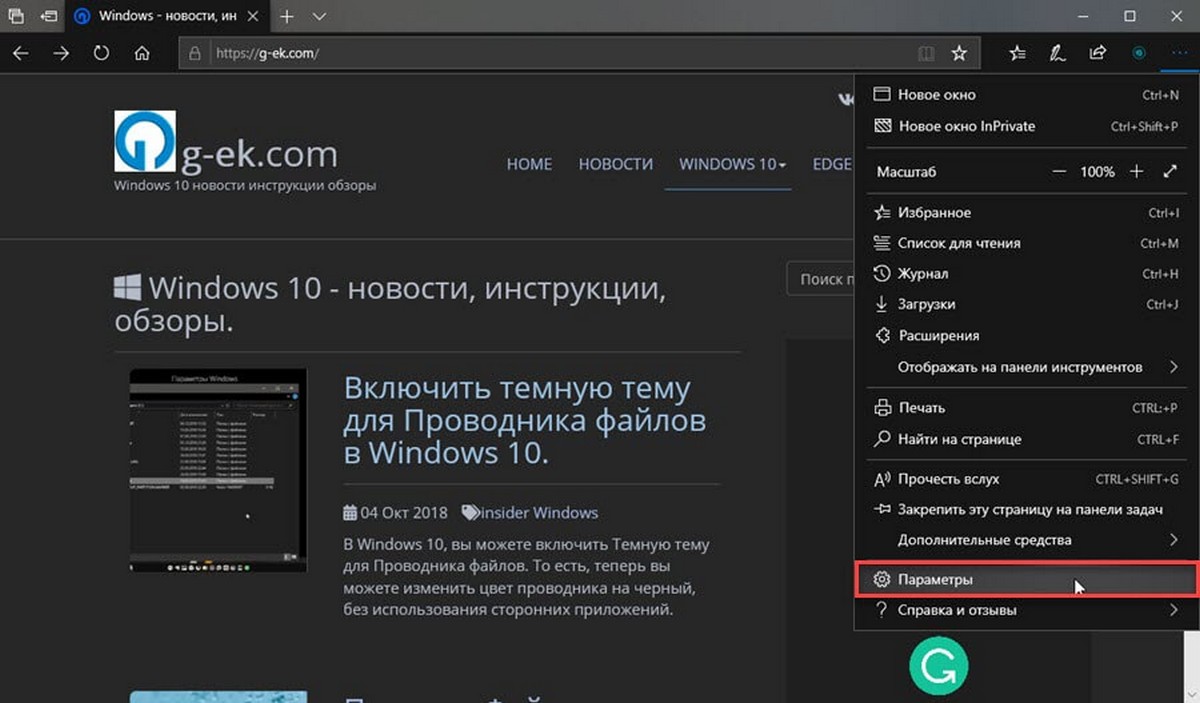Open Расширения extensions entry
This screenshot has height=703, width=1200.
pyautogui.click(x=1026, y=336)
